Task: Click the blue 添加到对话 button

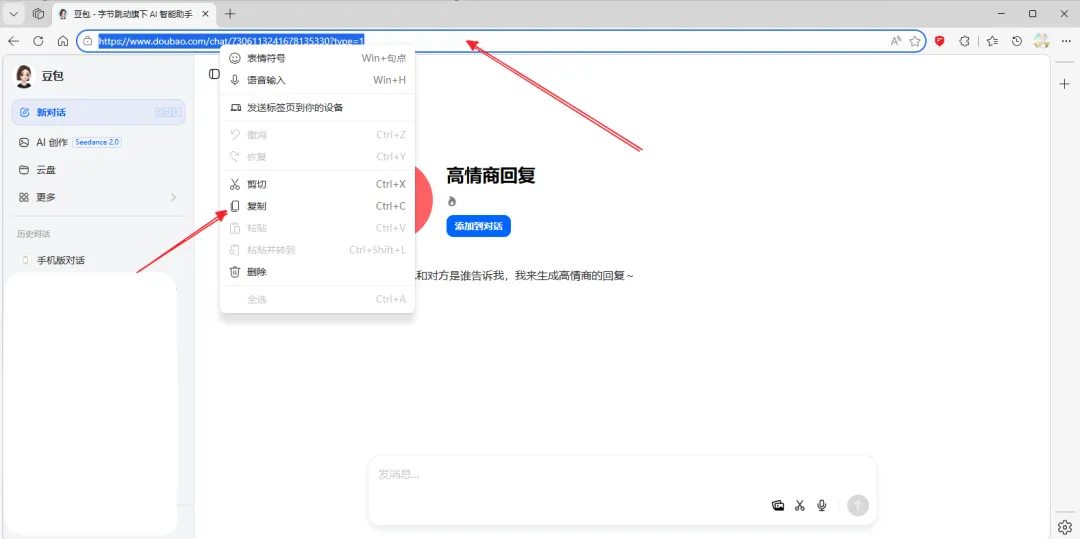Action: click(479, 226)
